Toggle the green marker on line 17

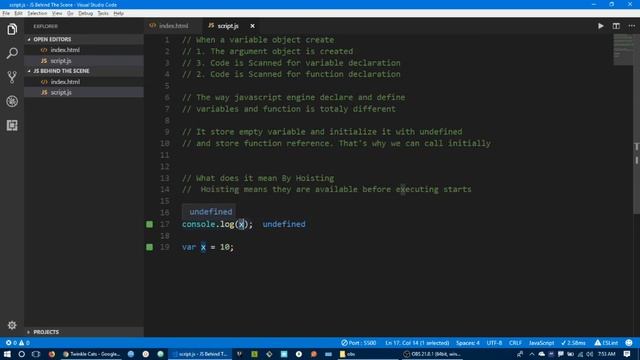149,224
